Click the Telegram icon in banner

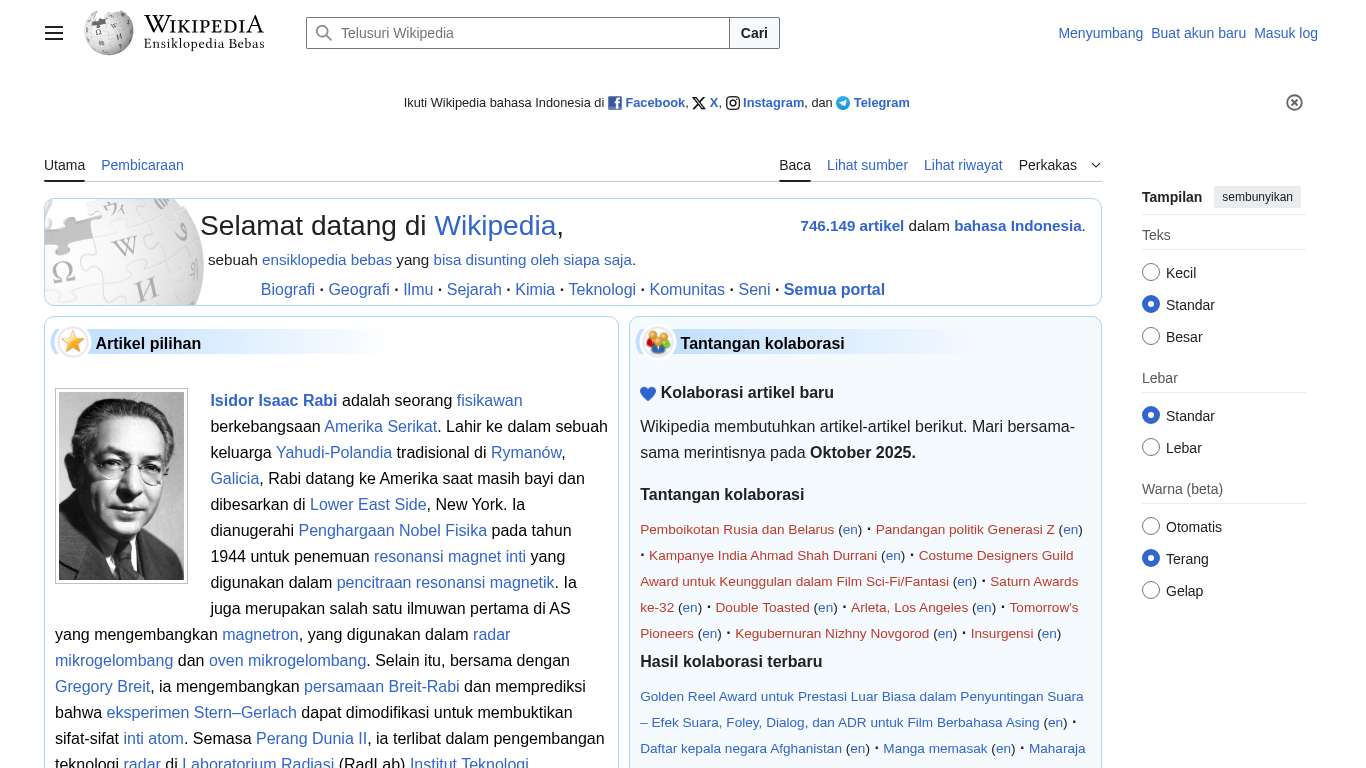(x=843, y=103)
